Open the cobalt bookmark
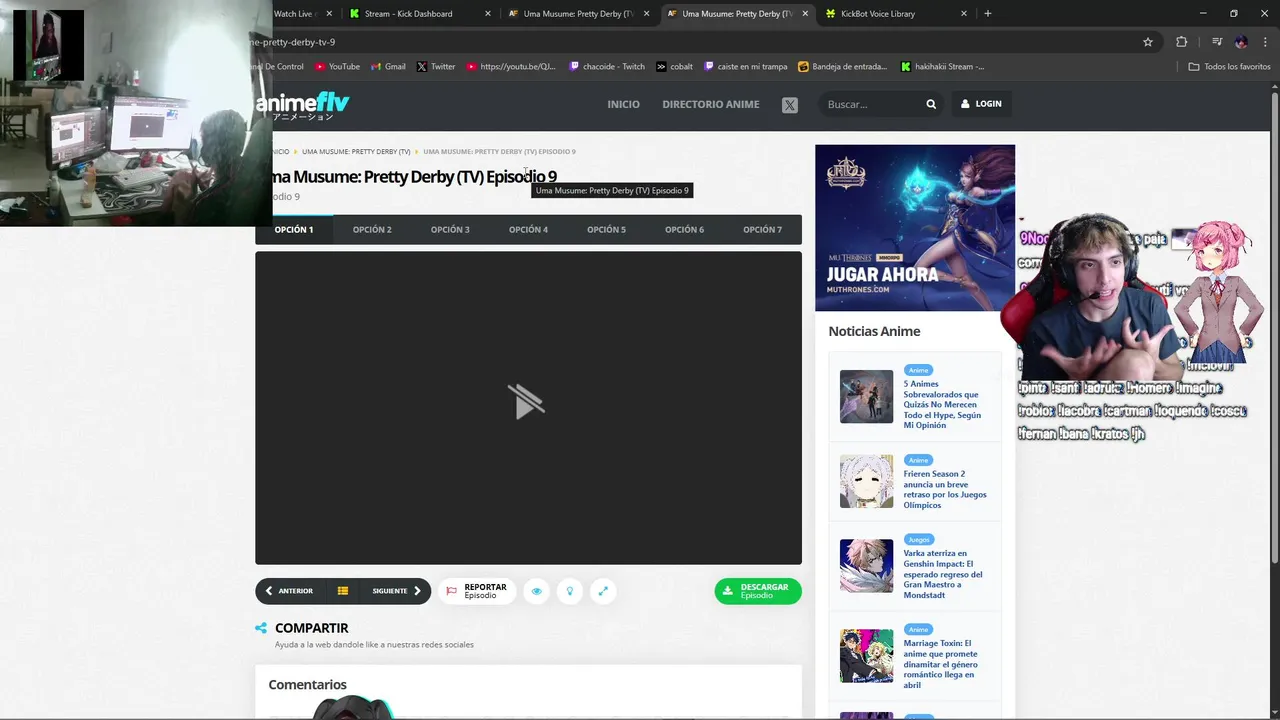 point(675,67)
